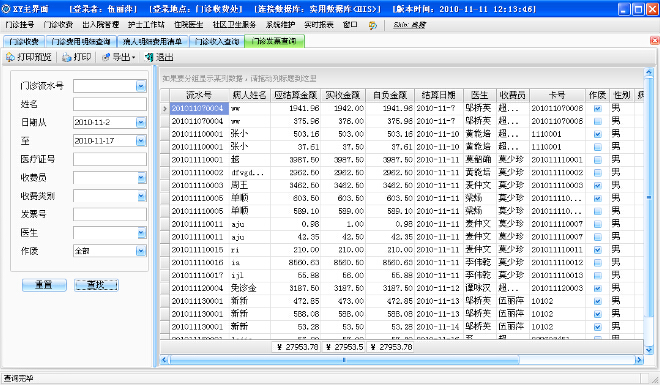Switch to the 病人明细费用清单 tab

(x=152, y=41)
